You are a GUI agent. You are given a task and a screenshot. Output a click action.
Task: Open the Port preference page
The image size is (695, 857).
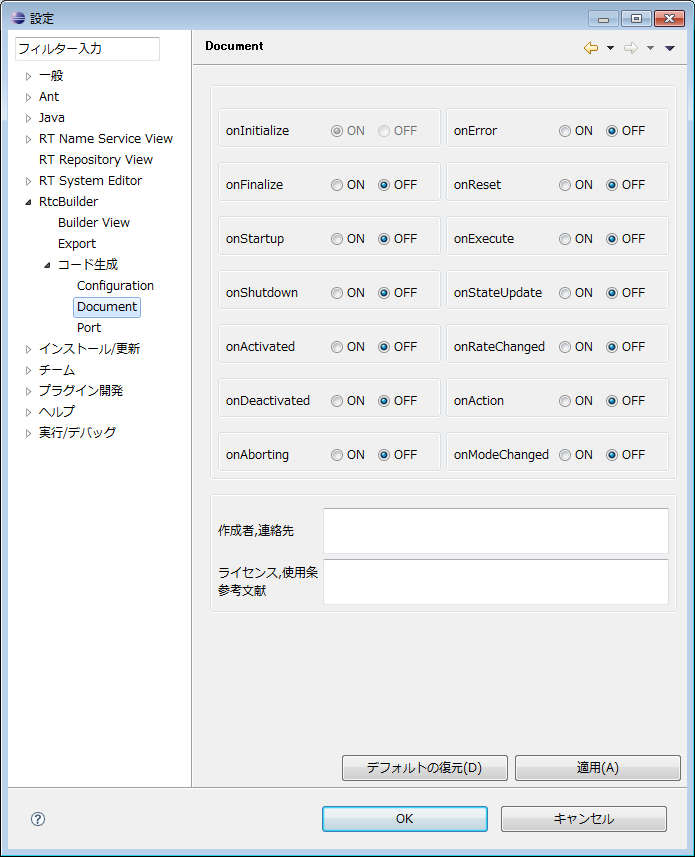[89, 328]
